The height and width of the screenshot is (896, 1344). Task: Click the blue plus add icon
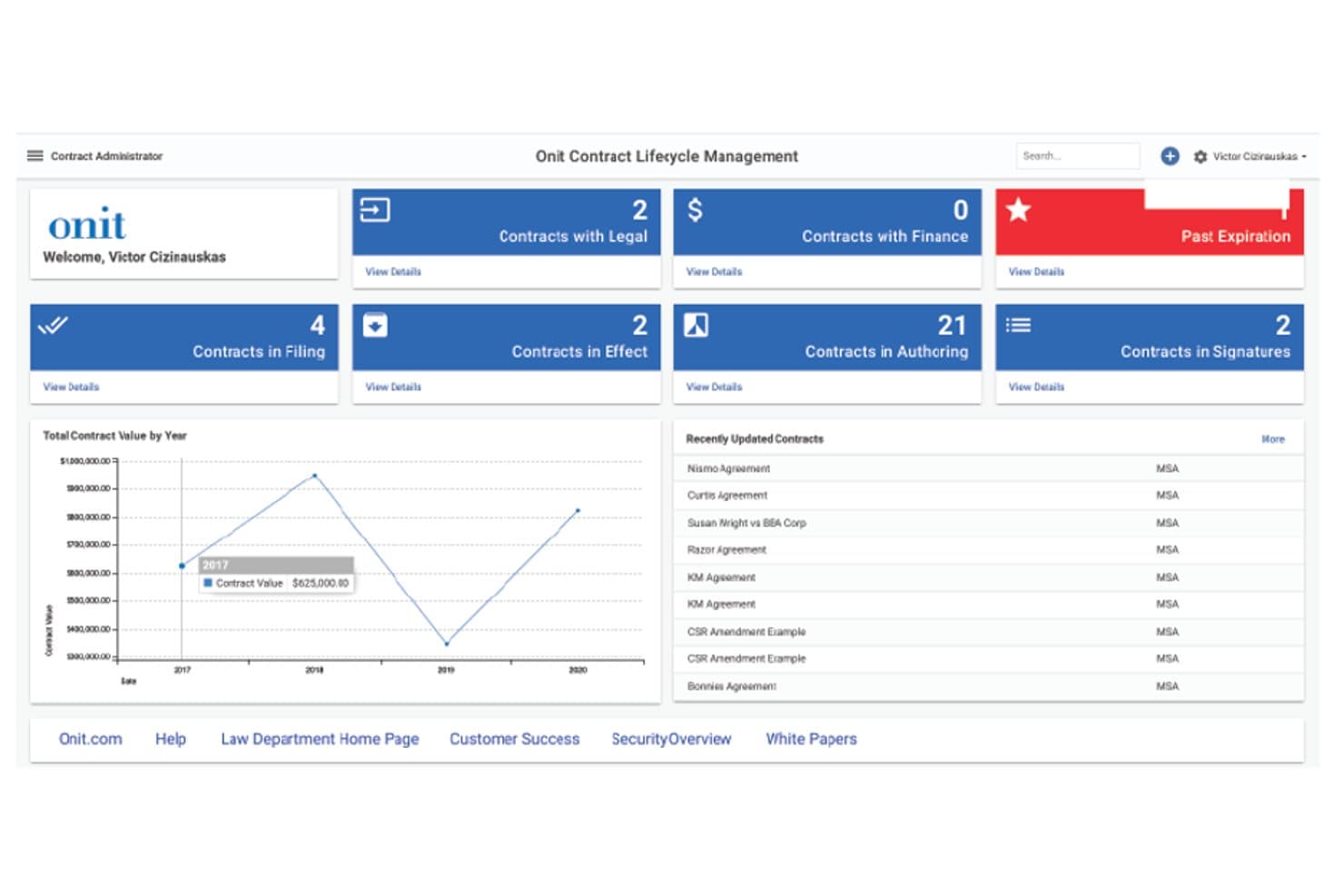[1170, 156]
